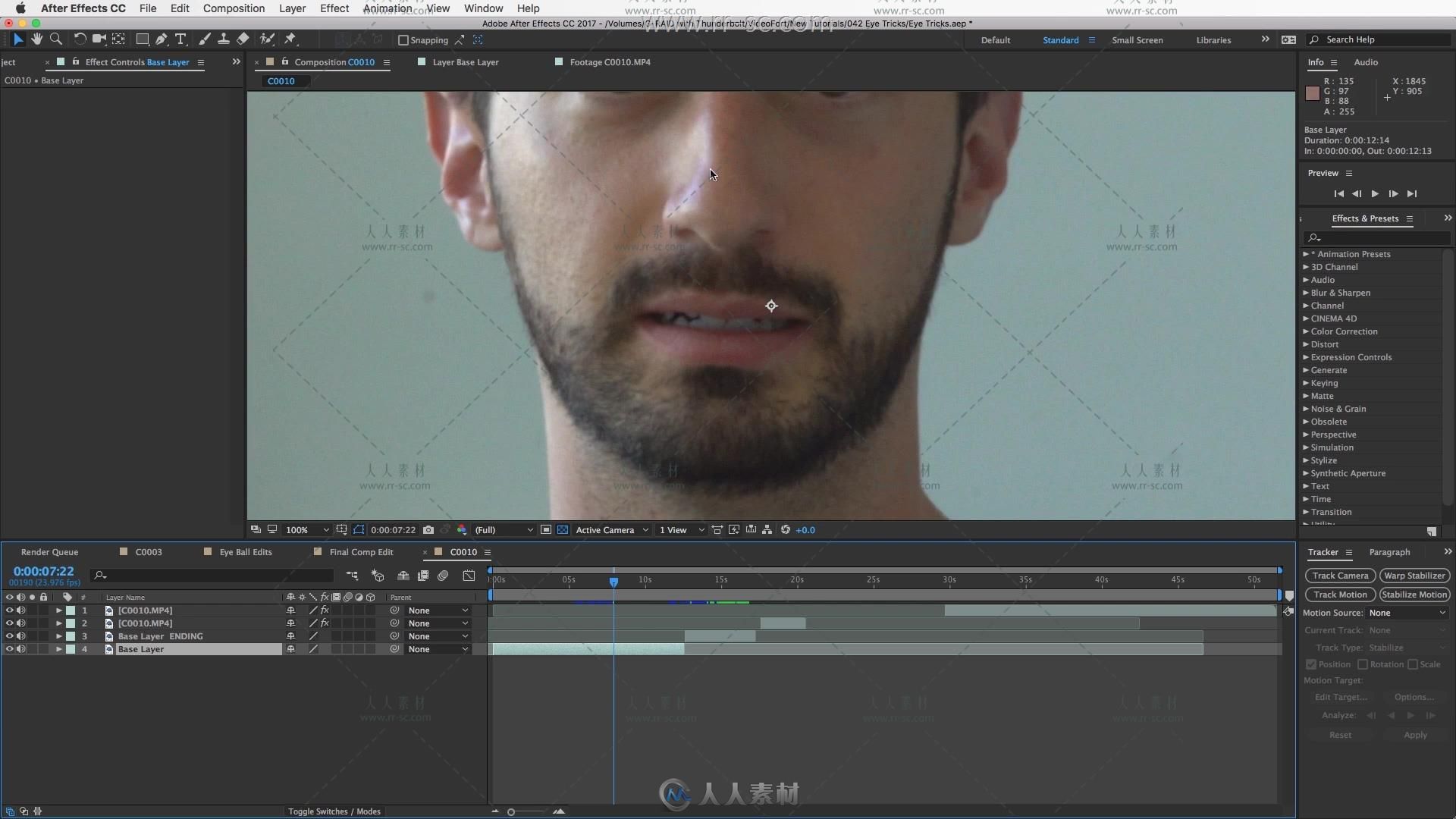The height and width of the screenshot is (819, 1456).
Task: Open the Effect menu
Action: 334,8
